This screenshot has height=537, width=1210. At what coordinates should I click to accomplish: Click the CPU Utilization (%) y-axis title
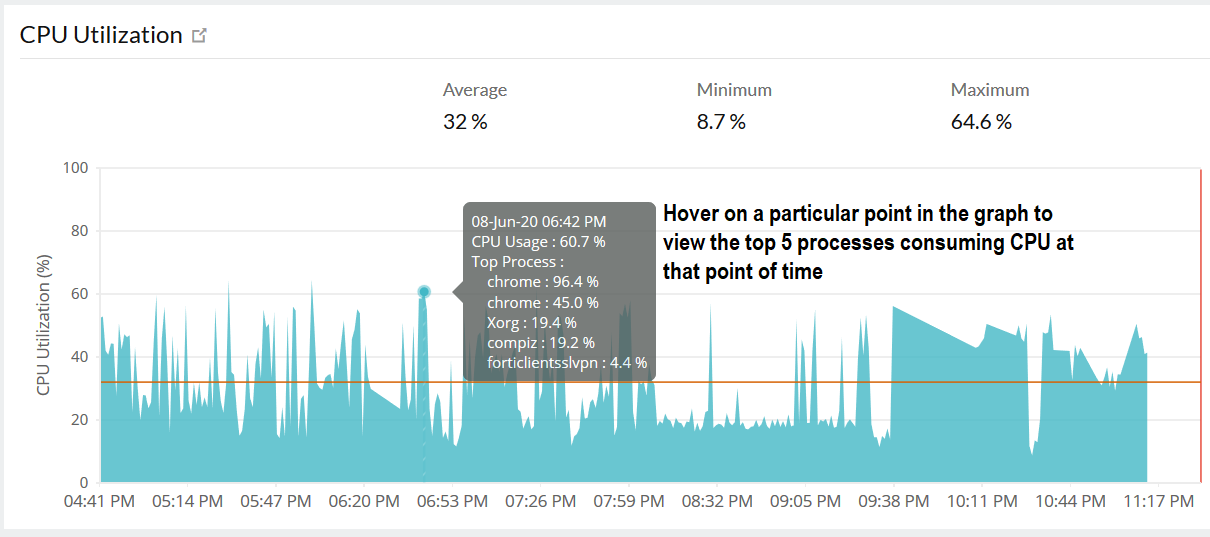(44, 324)
